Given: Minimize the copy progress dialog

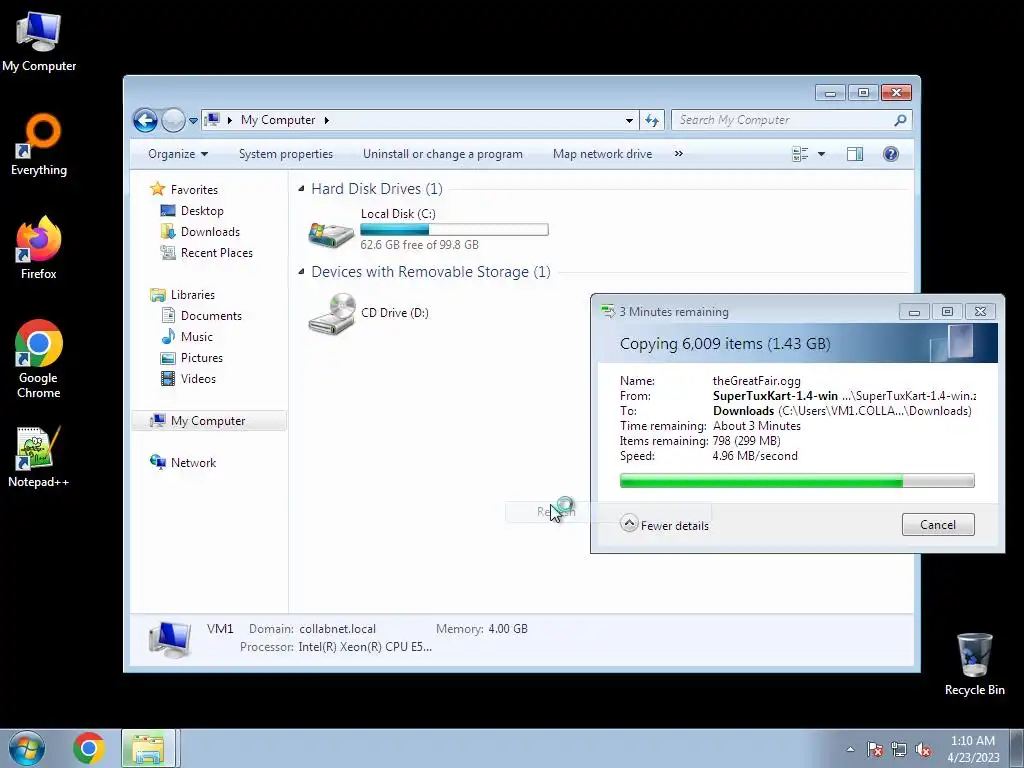Looking at the screenshot, I should (914, 312).
